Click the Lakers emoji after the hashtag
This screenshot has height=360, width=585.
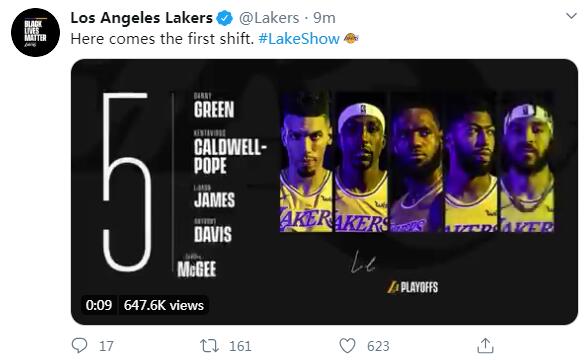click(351, 38)
